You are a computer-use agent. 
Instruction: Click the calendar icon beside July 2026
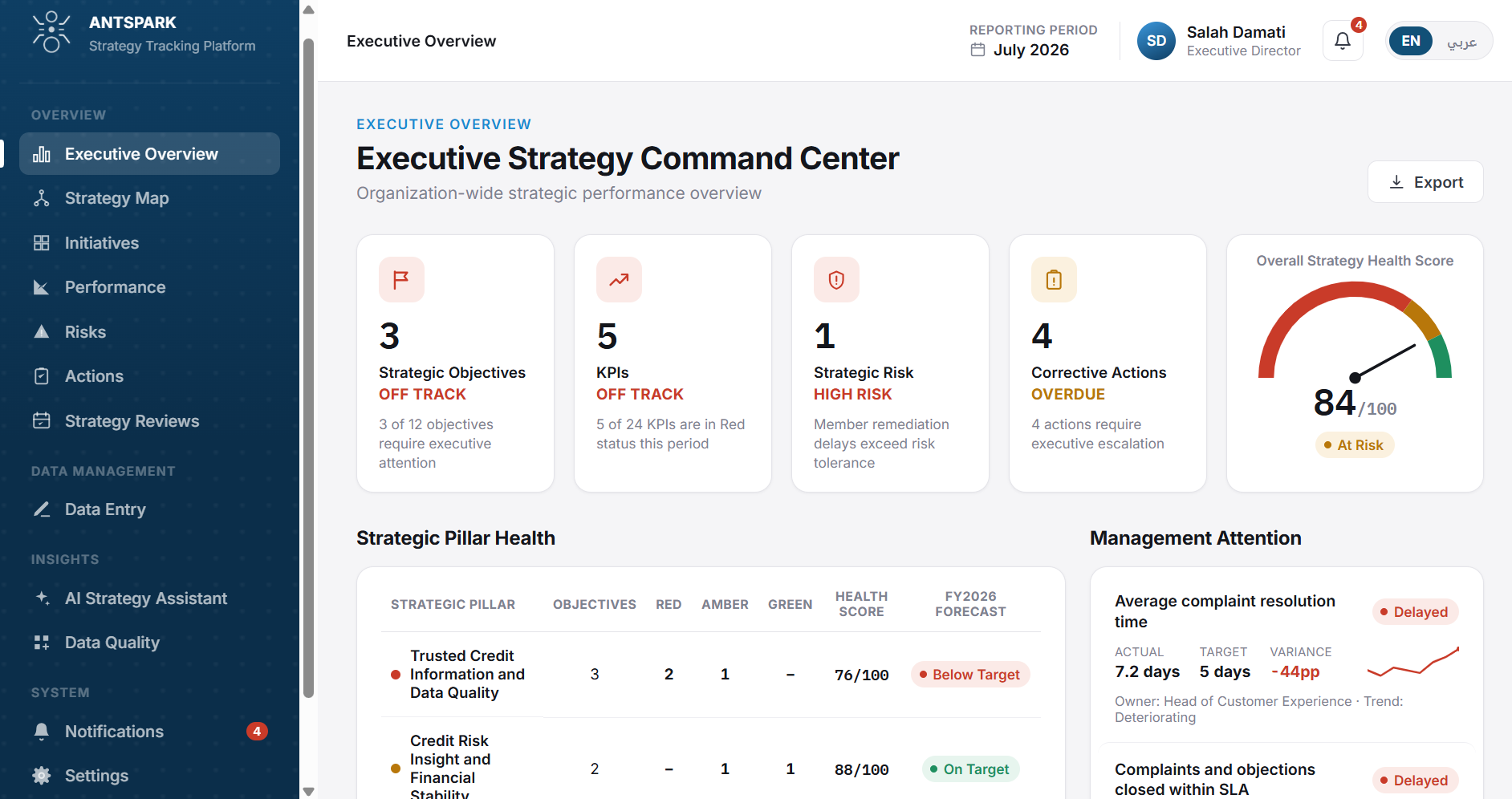coord(978,50)
